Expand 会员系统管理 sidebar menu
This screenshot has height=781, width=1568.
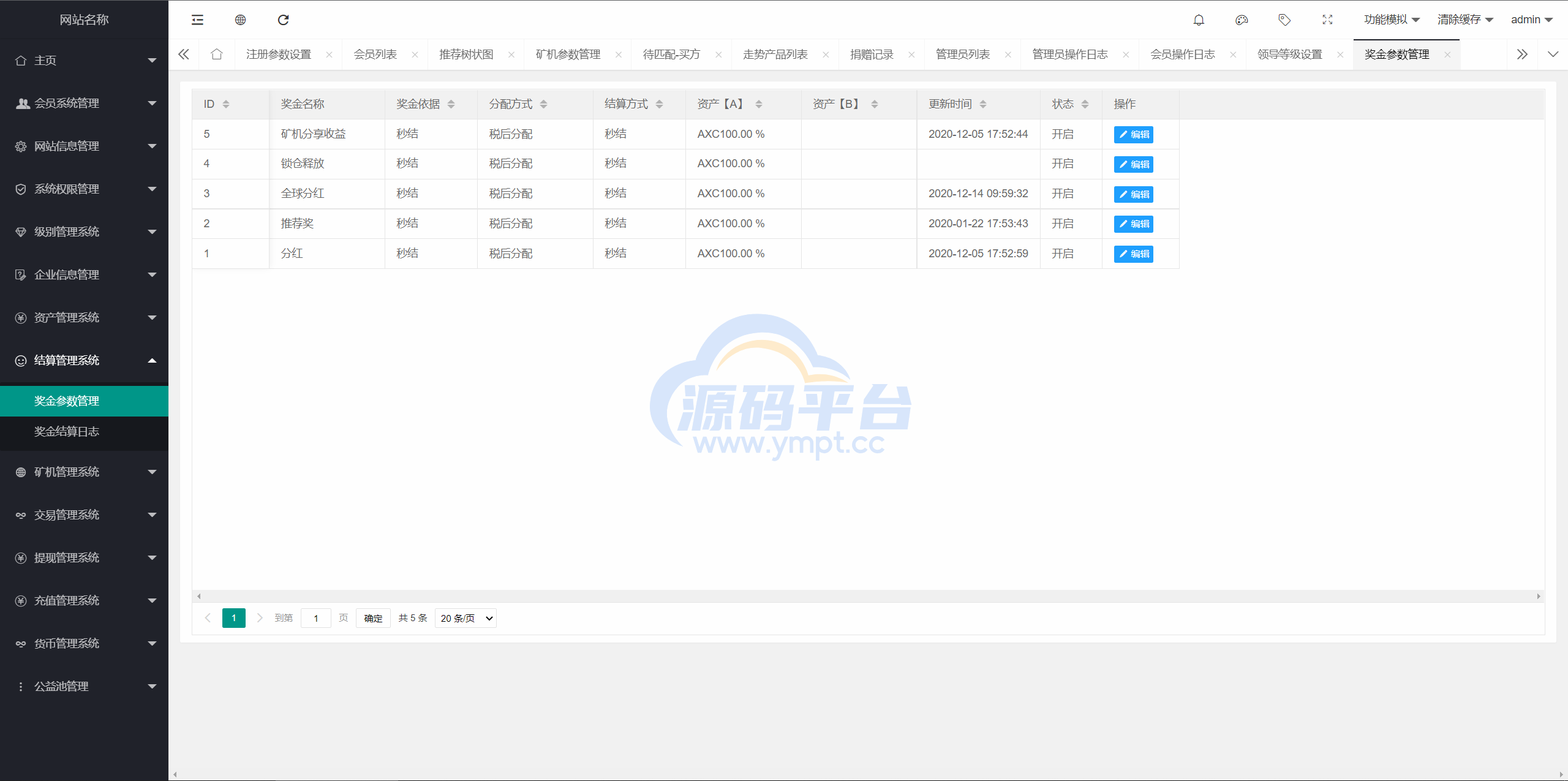point(84,103)
